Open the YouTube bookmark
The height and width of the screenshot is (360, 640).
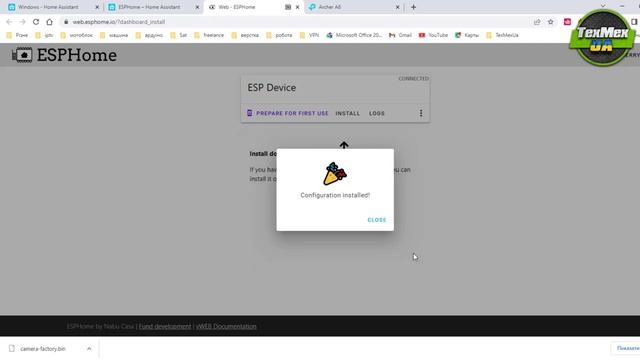(x=433, y=36)
